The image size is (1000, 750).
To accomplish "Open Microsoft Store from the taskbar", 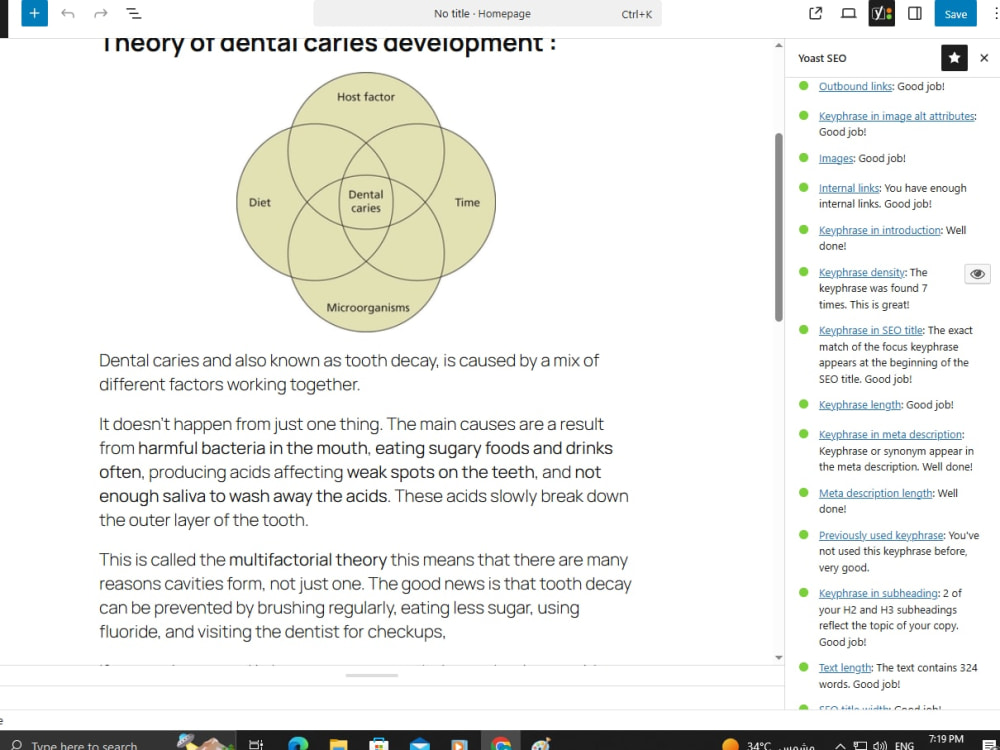I will pyautogui.click(x=379, y=744).
